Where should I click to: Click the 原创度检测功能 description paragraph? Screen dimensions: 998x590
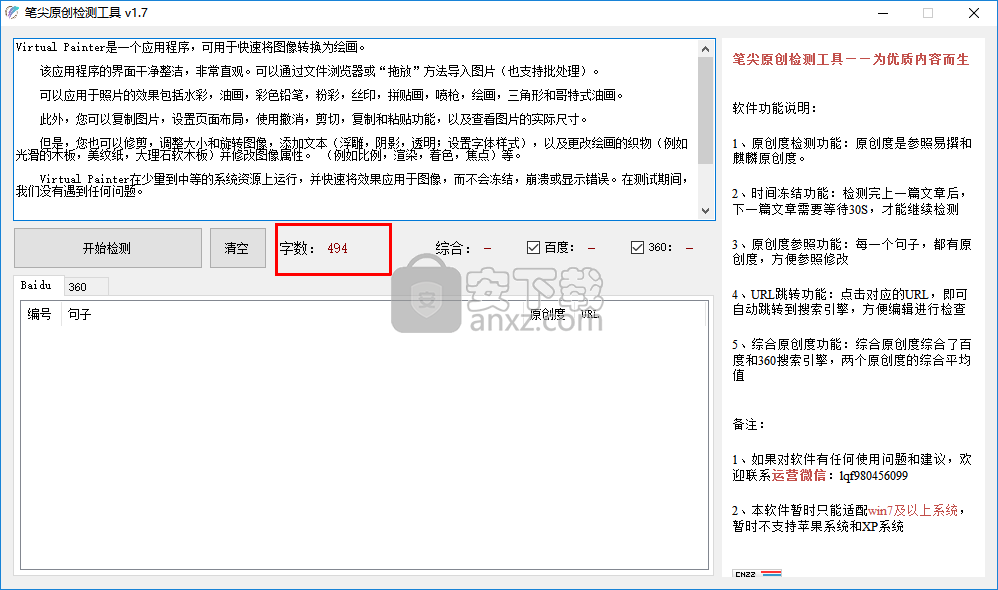pyautogui.click(x=852, y=151)
